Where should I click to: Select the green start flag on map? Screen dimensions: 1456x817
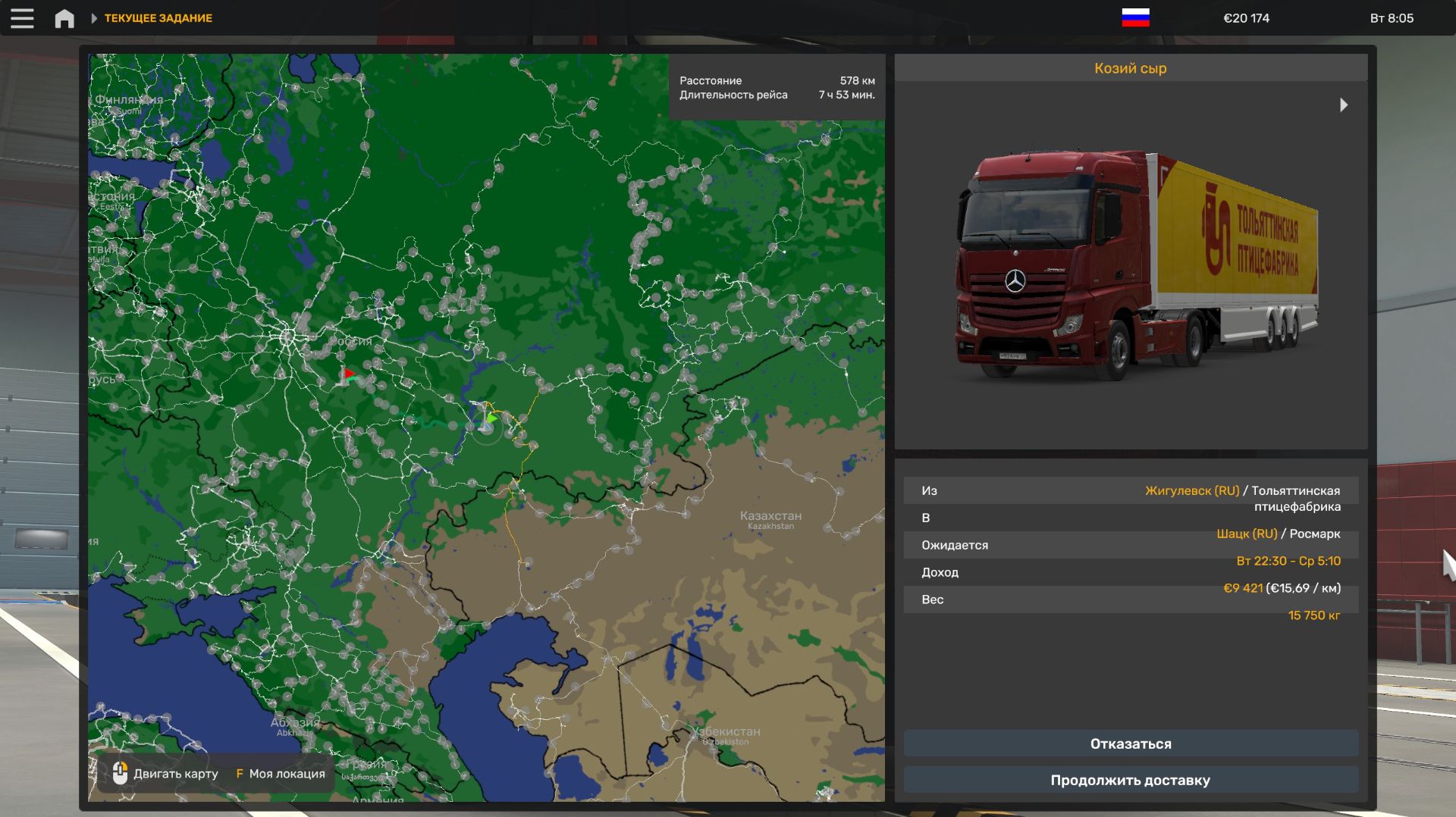[491, 418]
